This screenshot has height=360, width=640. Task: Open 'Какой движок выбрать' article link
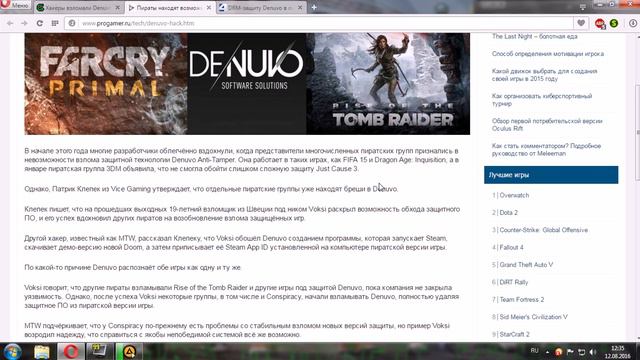[544, 75]
